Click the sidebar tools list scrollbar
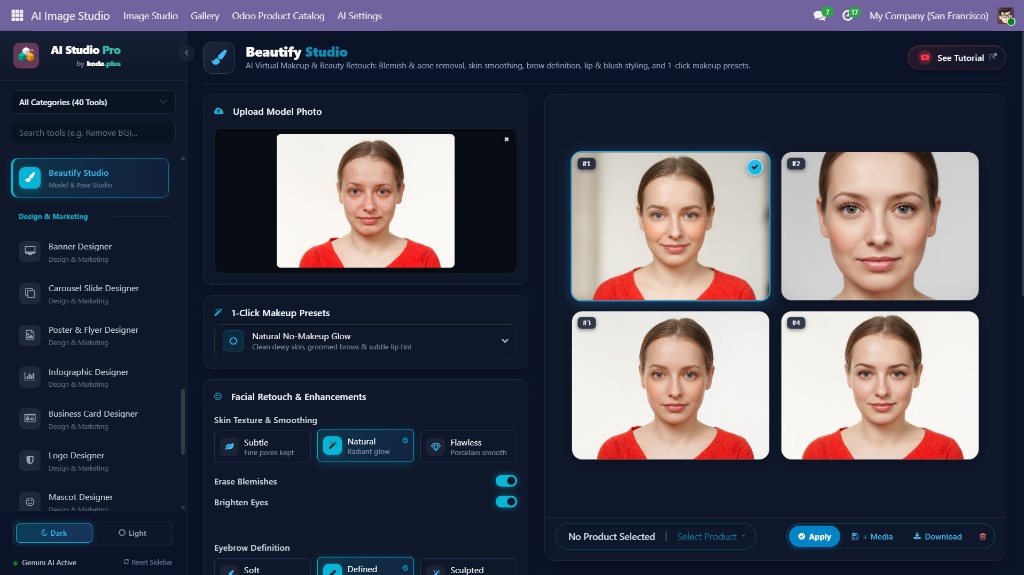1024x575 pixels. click(183, 421)
